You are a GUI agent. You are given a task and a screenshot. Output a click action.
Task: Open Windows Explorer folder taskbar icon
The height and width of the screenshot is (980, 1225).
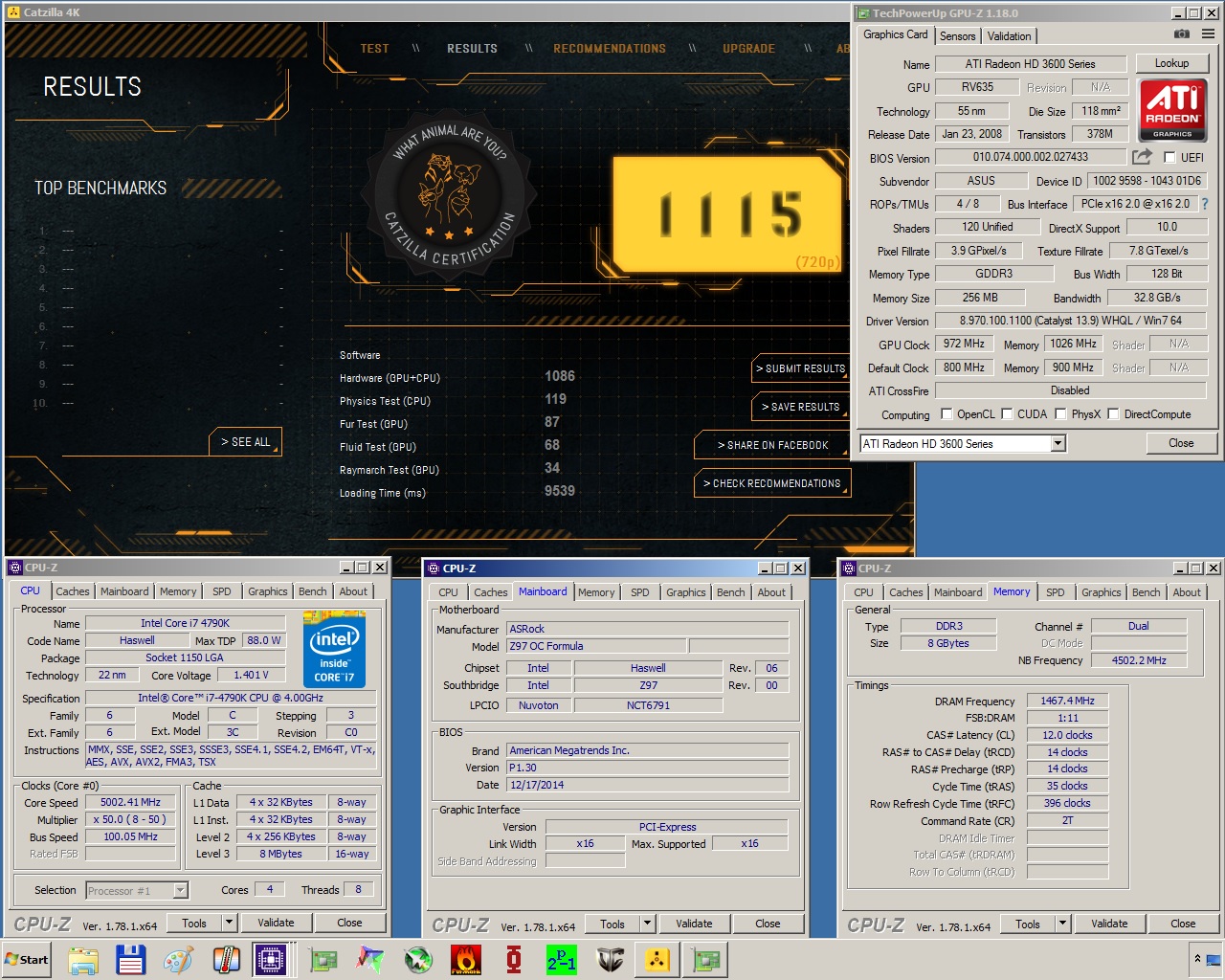83,960
